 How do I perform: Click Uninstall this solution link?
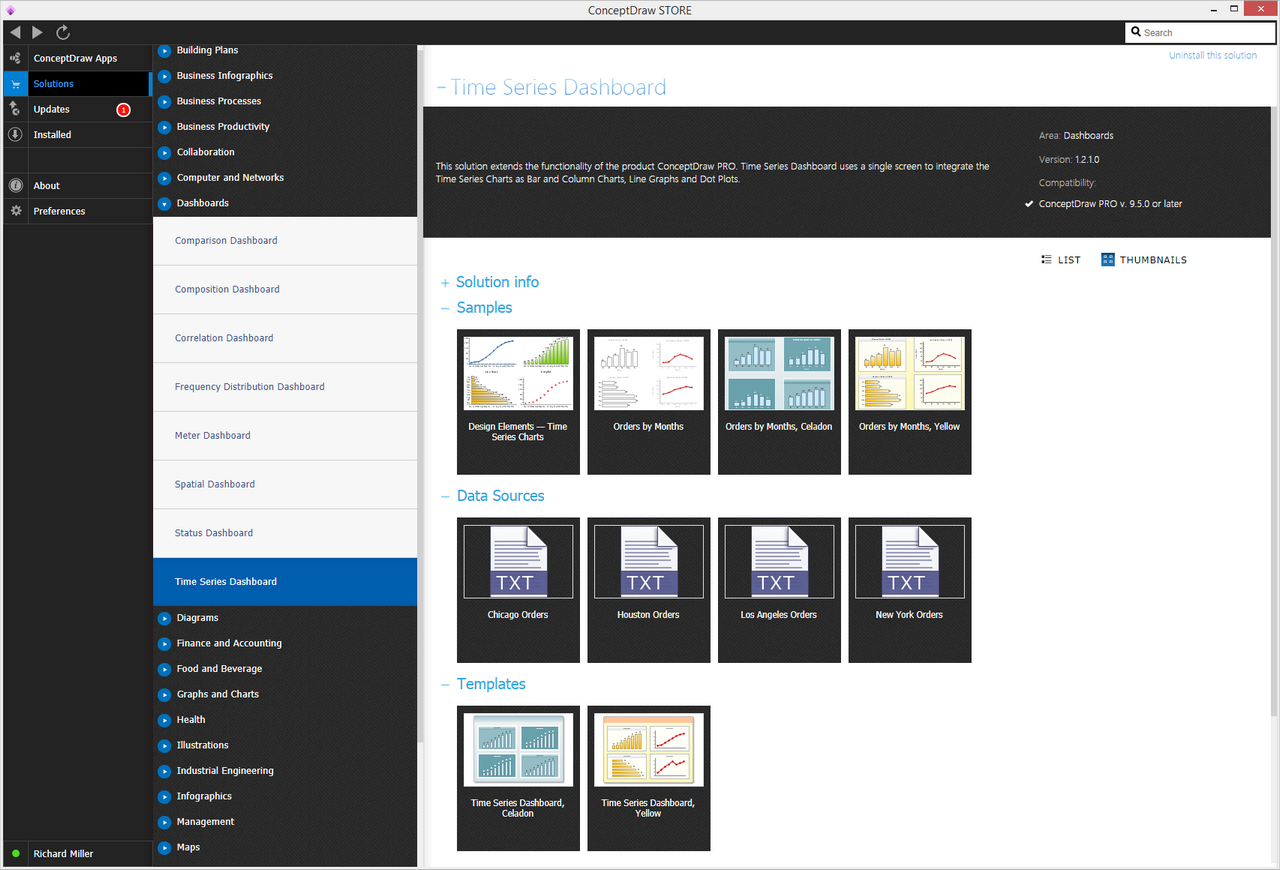point(1213,56)
